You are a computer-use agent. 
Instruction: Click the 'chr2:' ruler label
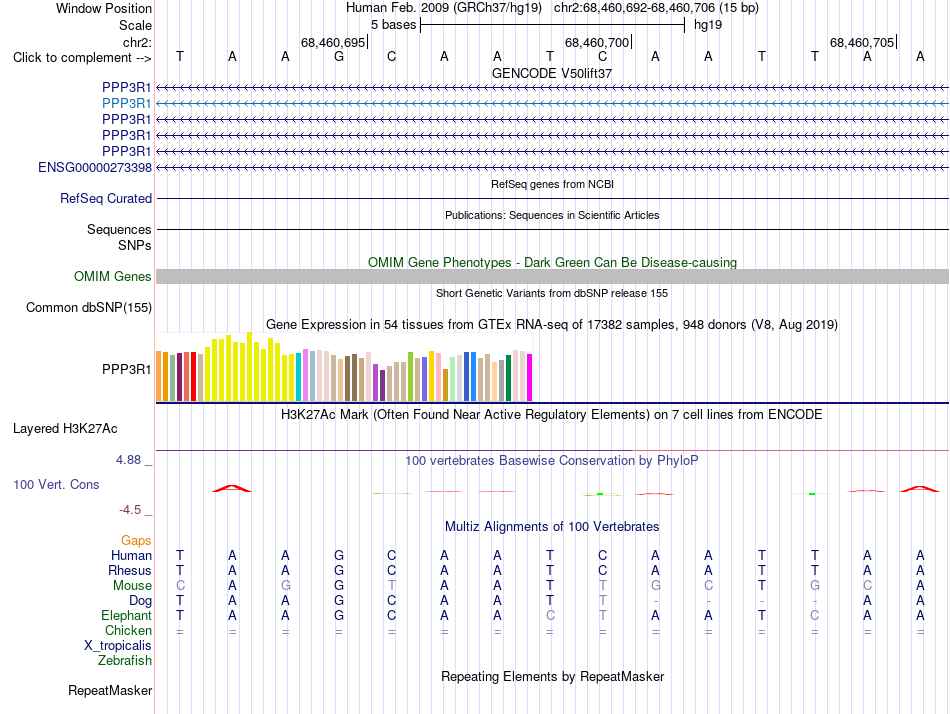coord(137,42)
